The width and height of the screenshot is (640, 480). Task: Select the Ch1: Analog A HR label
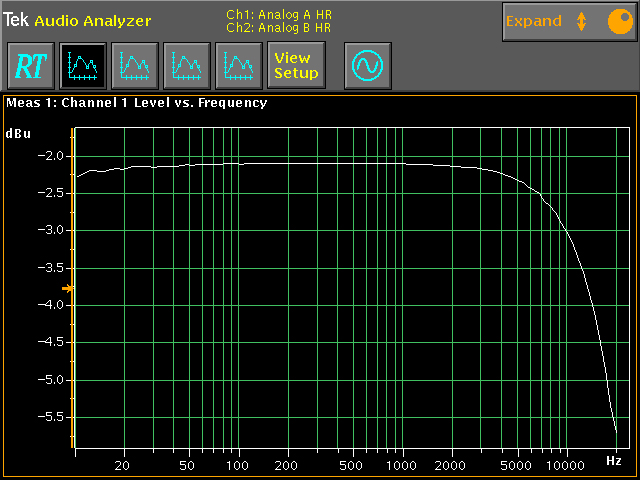pos(278,15)
